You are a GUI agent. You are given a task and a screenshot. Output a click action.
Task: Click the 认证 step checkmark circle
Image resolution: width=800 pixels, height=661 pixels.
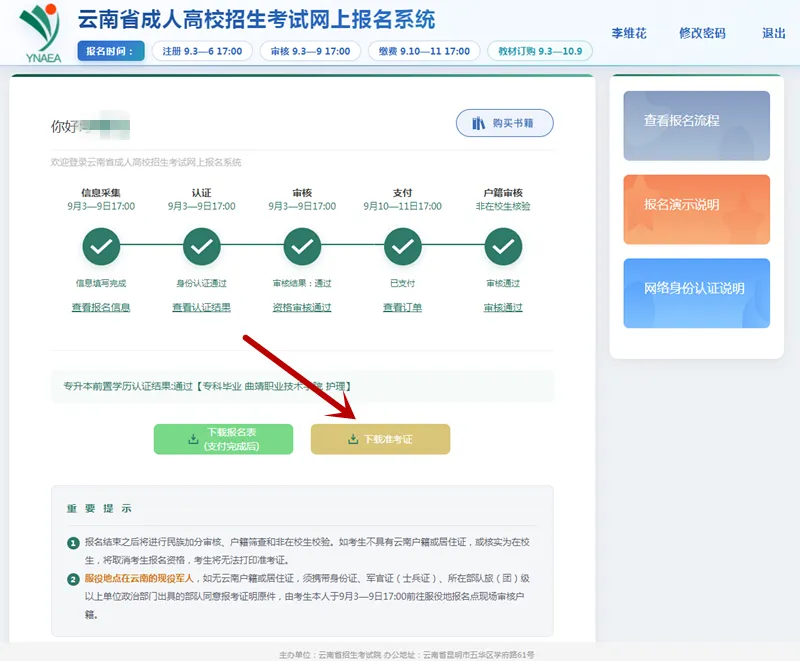[202, 246]
